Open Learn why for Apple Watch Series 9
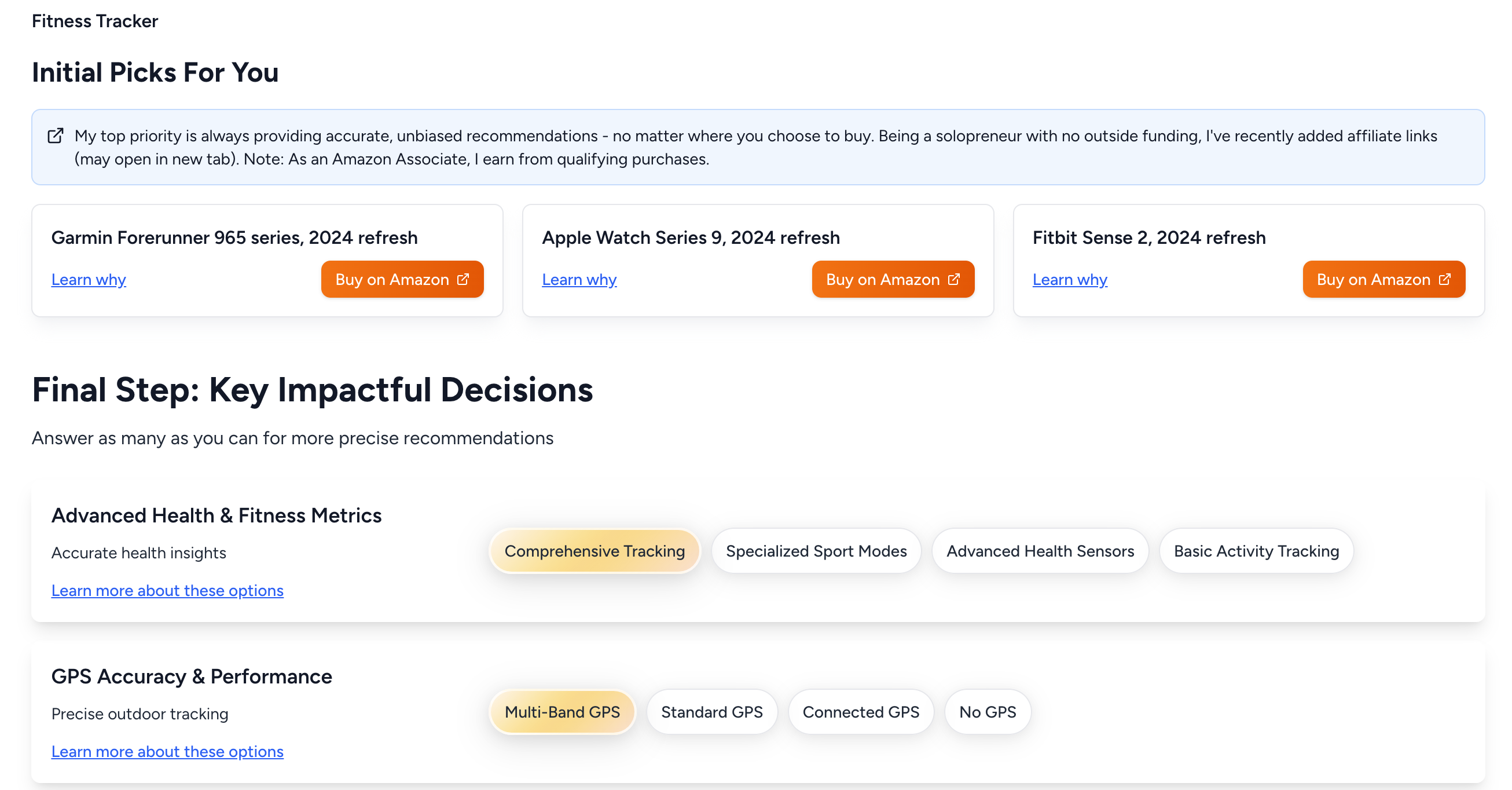 pos(579,280)
